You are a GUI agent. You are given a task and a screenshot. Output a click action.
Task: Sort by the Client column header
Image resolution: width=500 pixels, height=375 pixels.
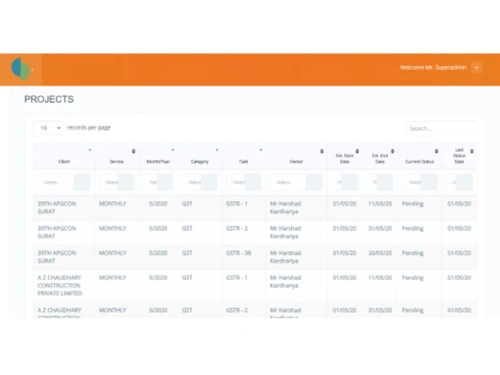click(x=64, y=157)
